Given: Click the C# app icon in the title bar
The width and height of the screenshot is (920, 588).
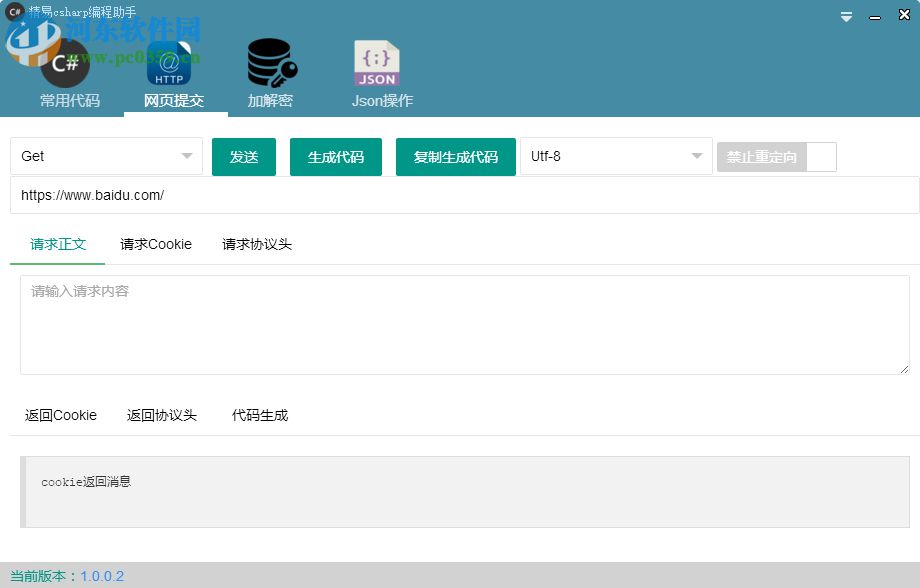Looking at the screenshot, I should coord(14,13).
